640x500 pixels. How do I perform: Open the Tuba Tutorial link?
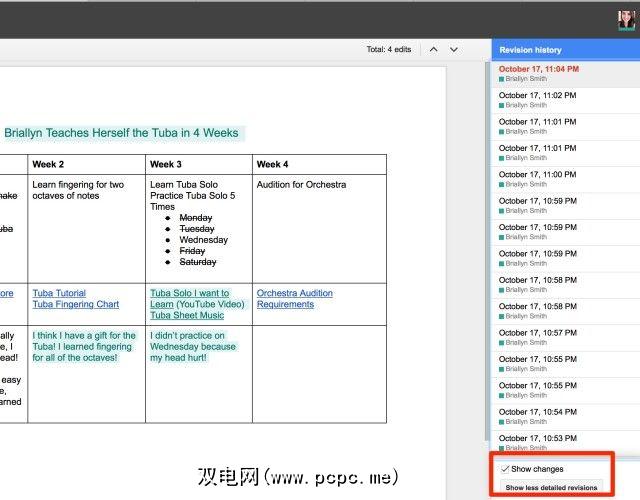click(59, 293)
